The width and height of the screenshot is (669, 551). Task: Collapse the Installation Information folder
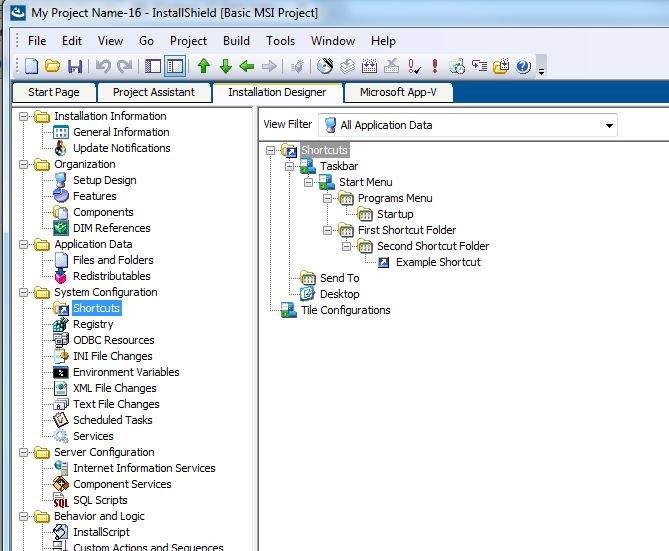pyautogui.click(x=24, y=116)
